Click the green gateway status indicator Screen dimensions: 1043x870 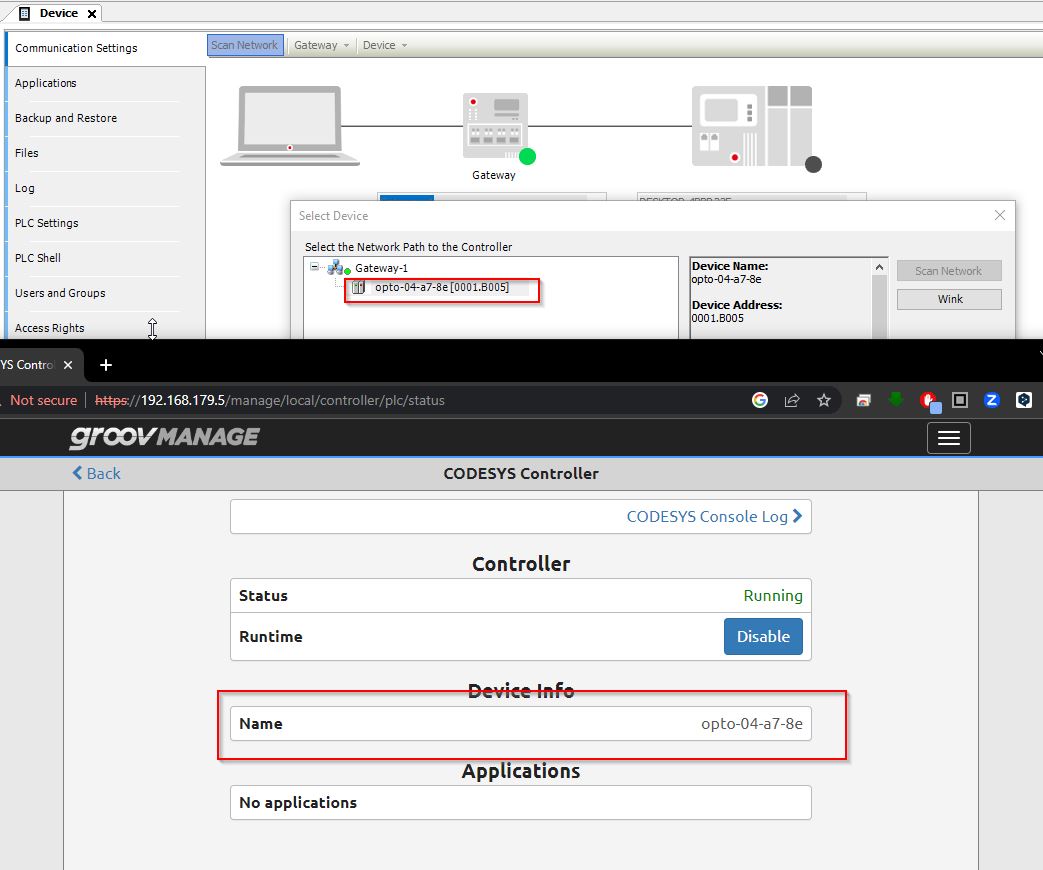click(x=527, y=156)
